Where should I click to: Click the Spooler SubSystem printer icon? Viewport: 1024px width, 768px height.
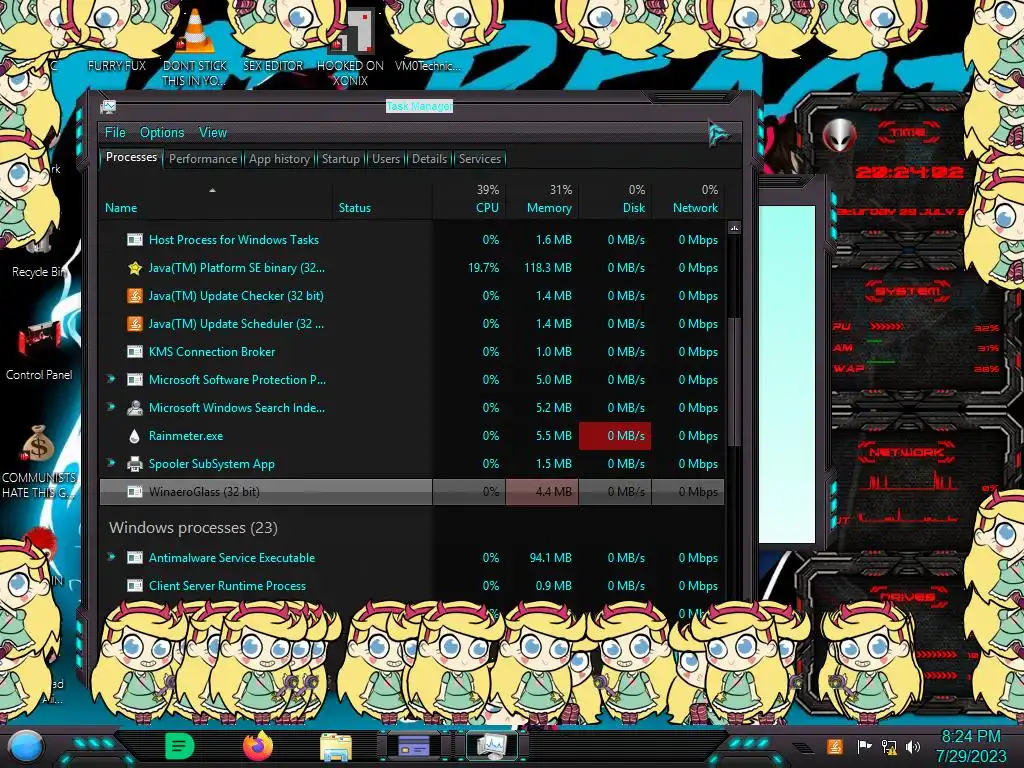point(135,464)
